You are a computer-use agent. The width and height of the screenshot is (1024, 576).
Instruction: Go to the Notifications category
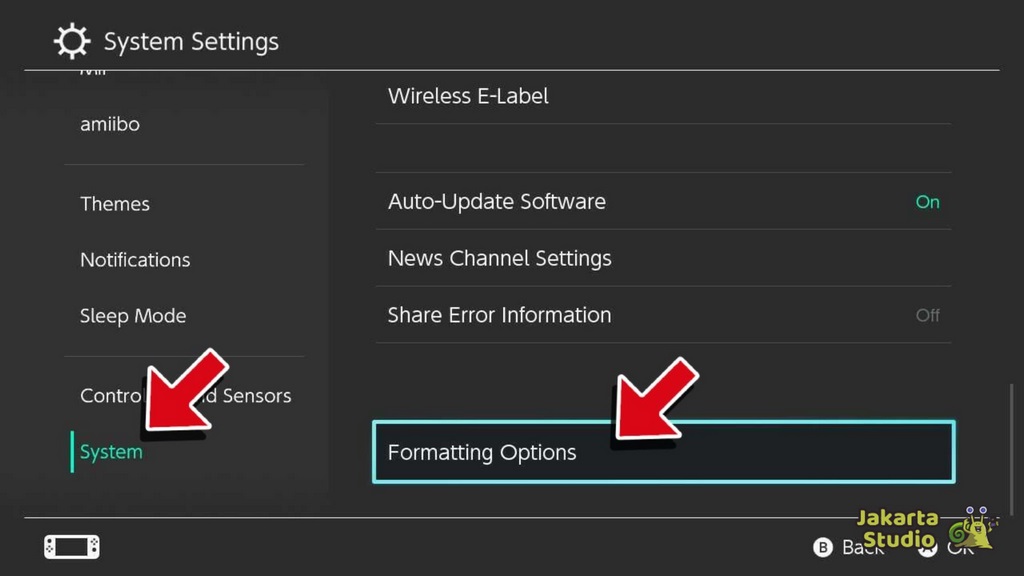pyautogui.click(x=135, y=260)
